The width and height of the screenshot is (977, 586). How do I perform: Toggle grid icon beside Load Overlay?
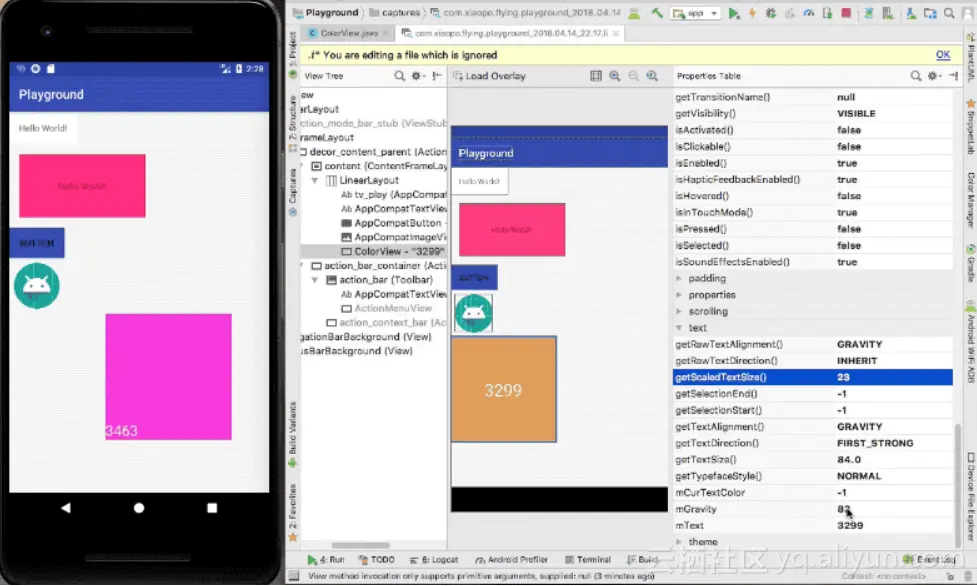(x=596, y=76)
